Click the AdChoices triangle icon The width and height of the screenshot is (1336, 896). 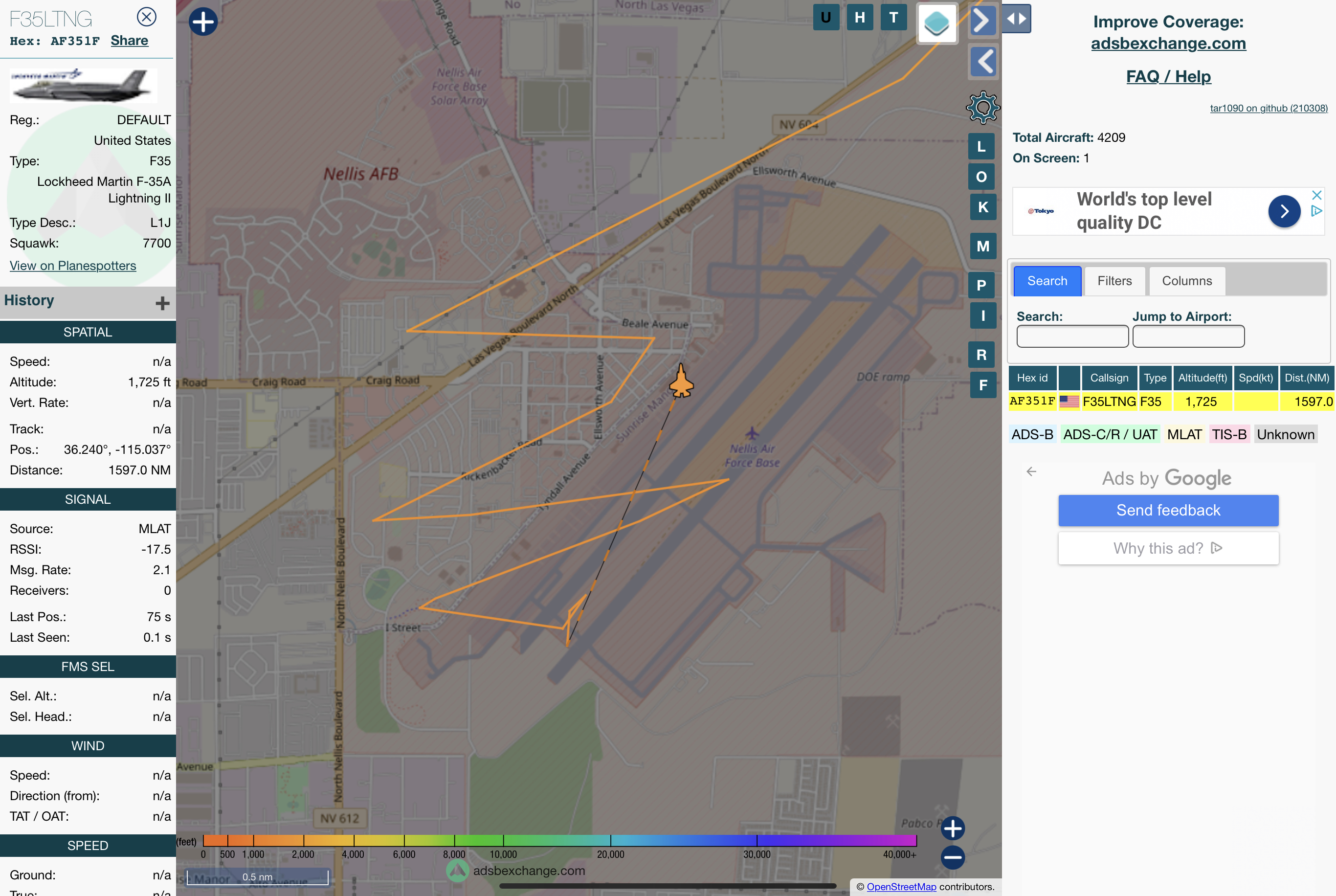click(x=1316, y=211)
